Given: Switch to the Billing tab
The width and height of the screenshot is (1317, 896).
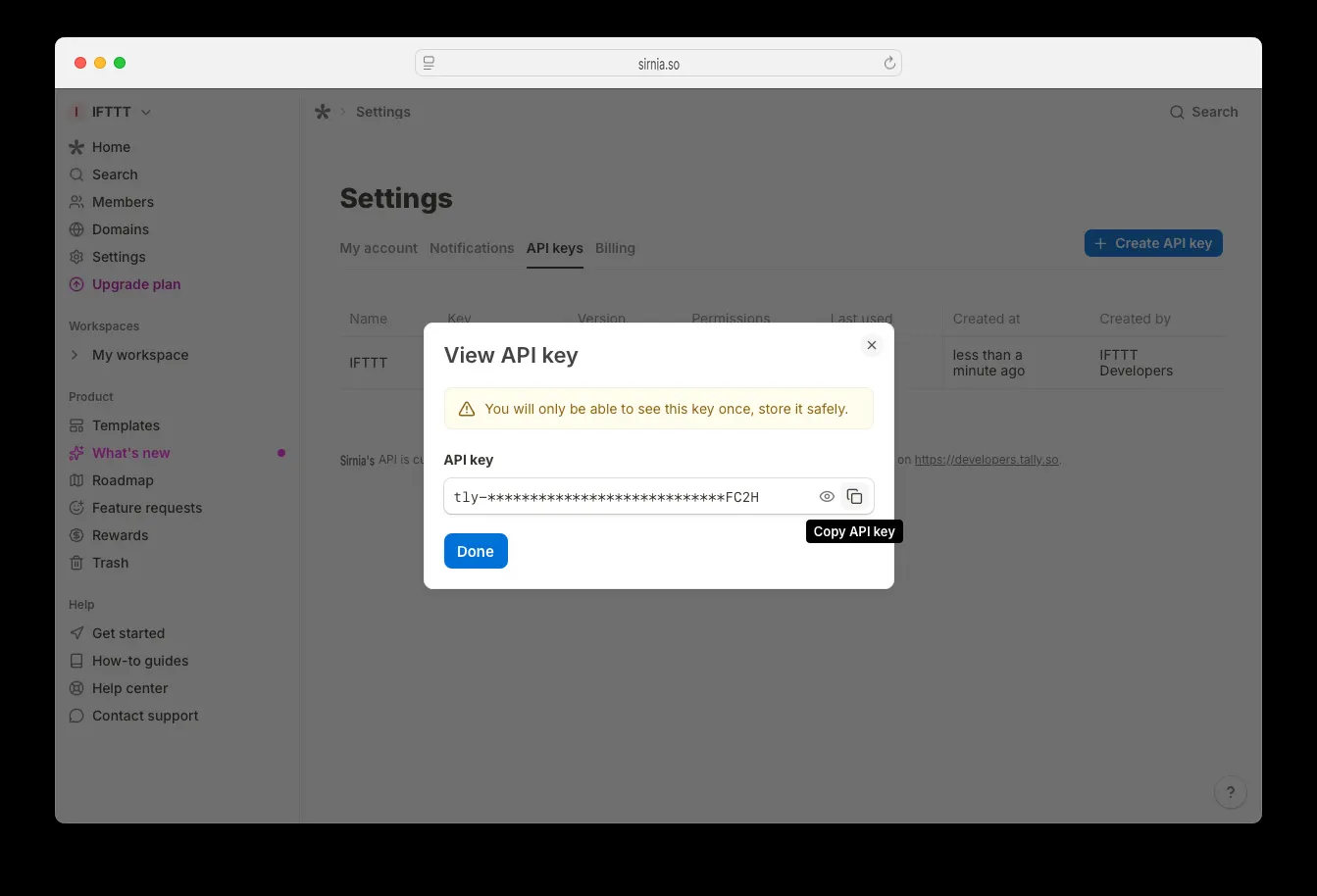Looking at the screenshot, I should click(615, 248).
